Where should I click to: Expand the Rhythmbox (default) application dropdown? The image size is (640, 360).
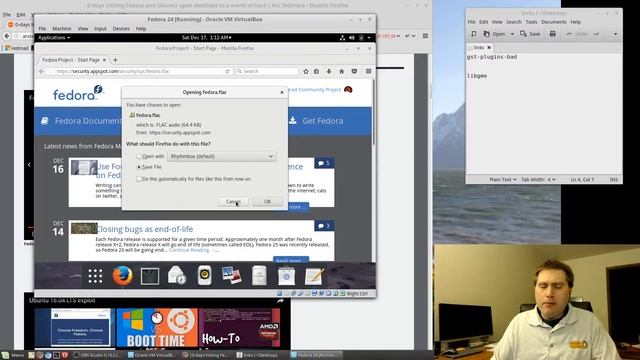221,156
